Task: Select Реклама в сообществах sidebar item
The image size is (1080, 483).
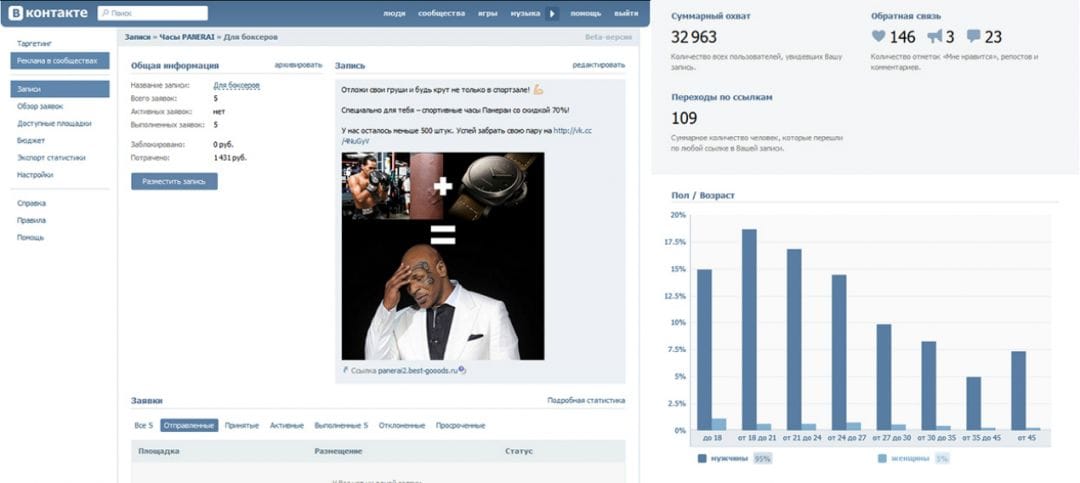Action: click(59, 61)
